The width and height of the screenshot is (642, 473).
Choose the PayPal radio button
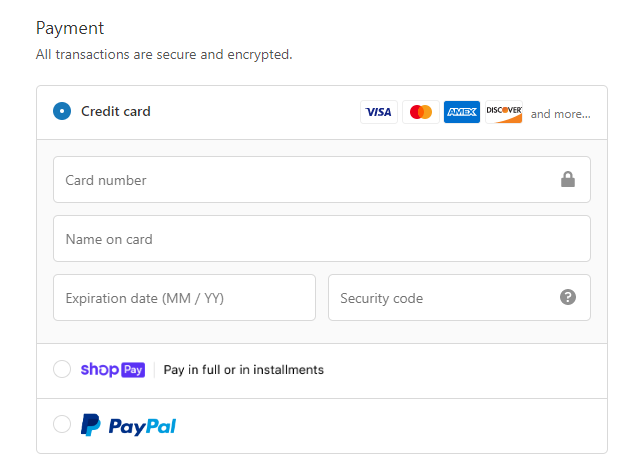(62, 424)
